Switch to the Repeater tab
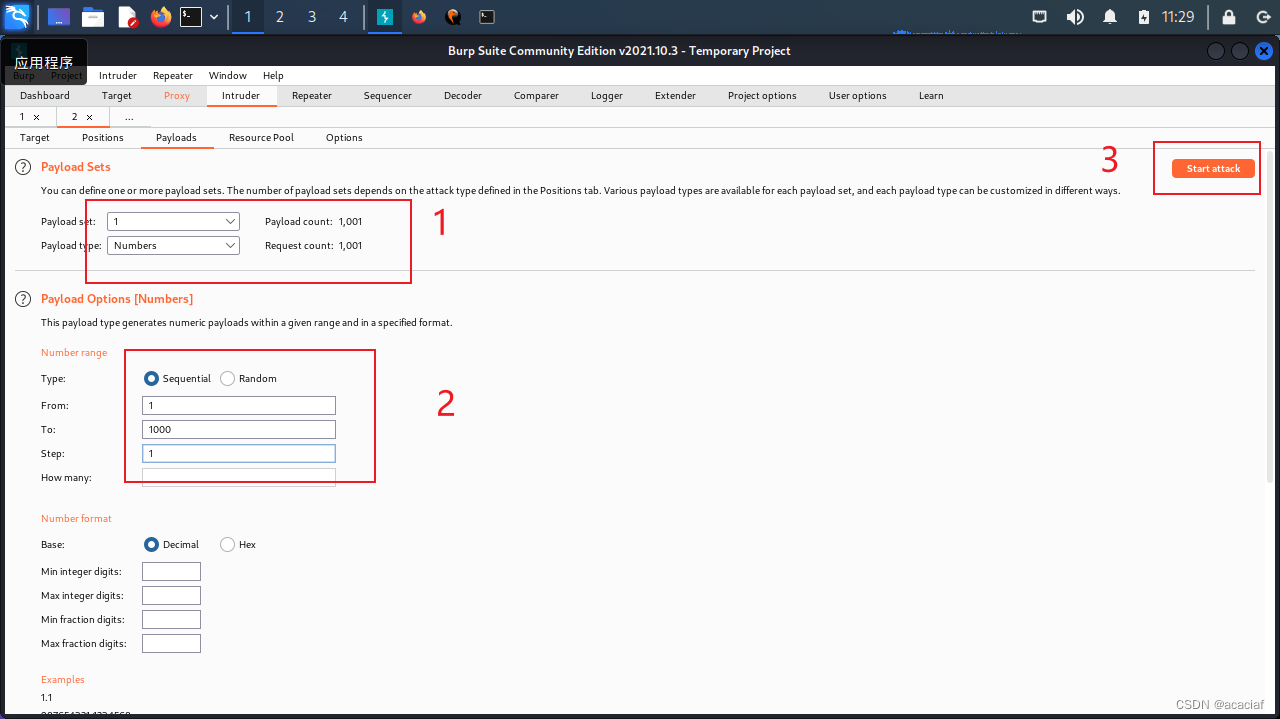1280x719 pixels. (312, 96)
